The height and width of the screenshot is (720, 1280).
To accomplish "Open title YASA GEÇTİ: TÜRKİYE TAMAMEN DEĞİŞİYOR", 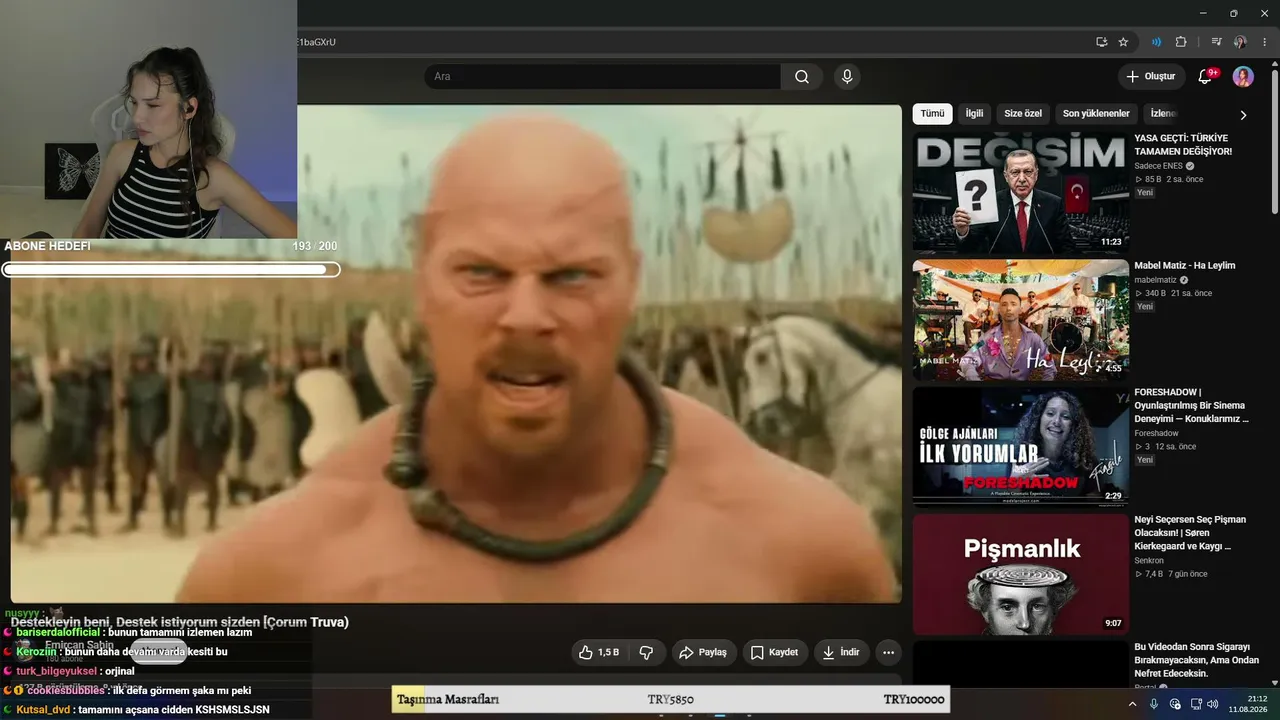I will point(1183,145).
